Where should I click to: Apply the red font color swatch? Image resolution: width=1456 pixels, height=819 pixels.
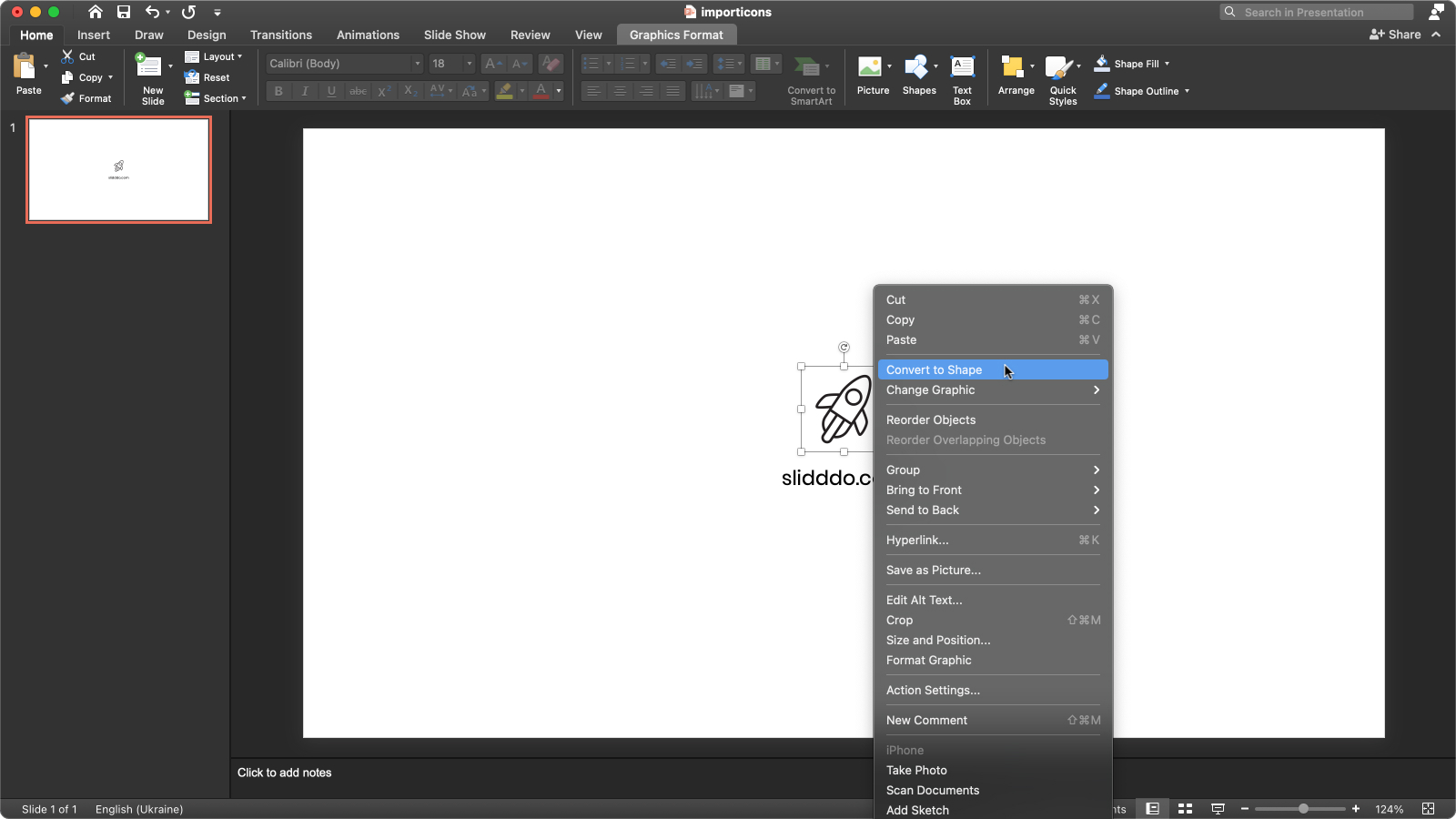click(x=541, y=91)
